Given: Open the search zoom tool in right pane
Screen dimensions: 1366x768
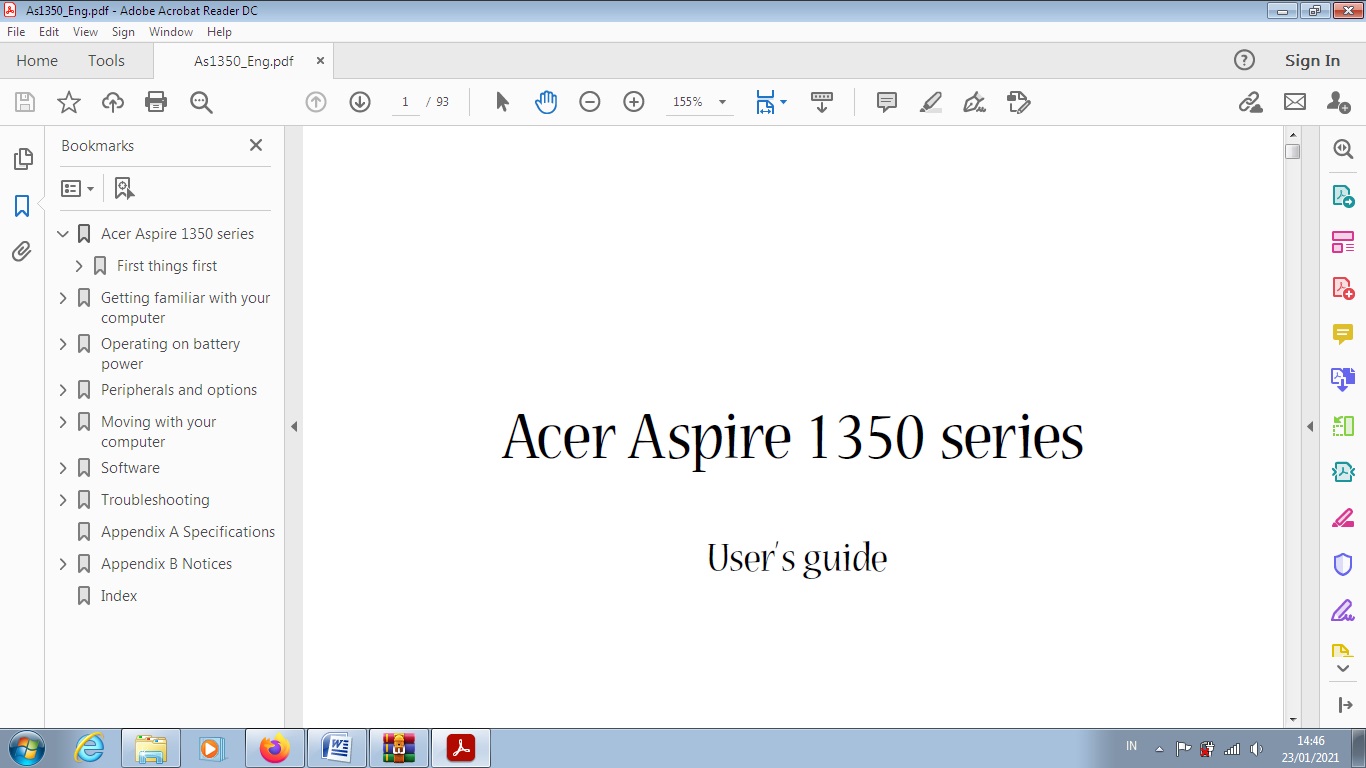Looking at the screenshot, I should [x=1343, y=149].
